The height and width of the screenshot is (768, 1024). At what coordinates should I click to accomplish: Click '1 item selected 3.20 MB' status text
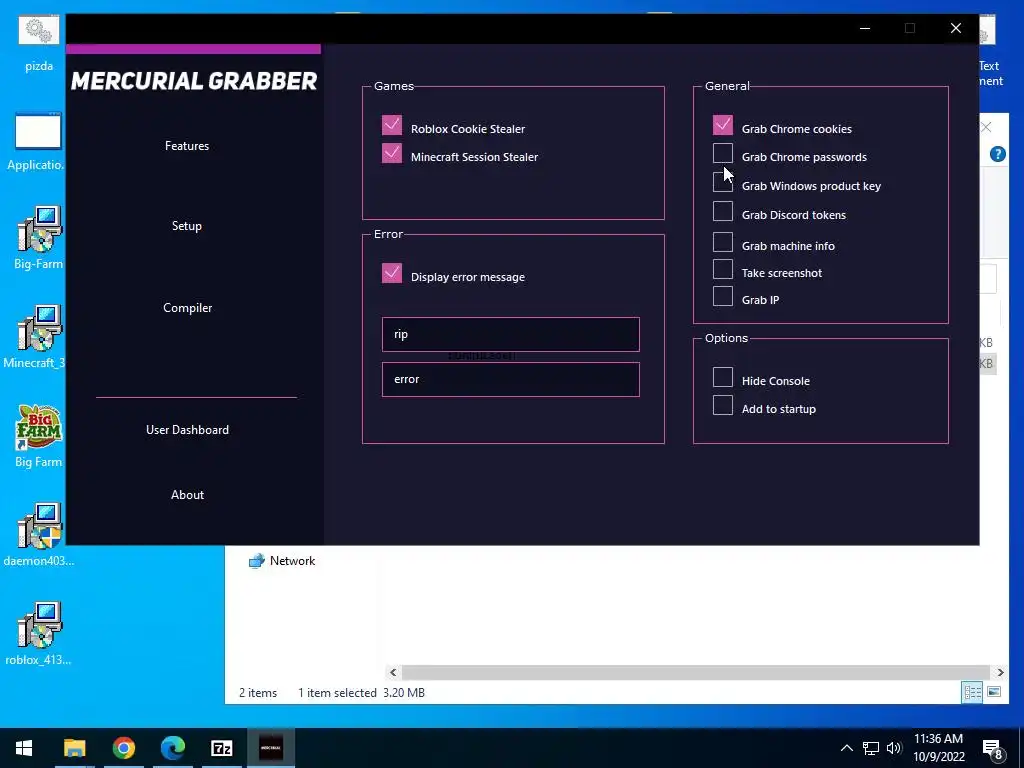(x=361, y=693)
